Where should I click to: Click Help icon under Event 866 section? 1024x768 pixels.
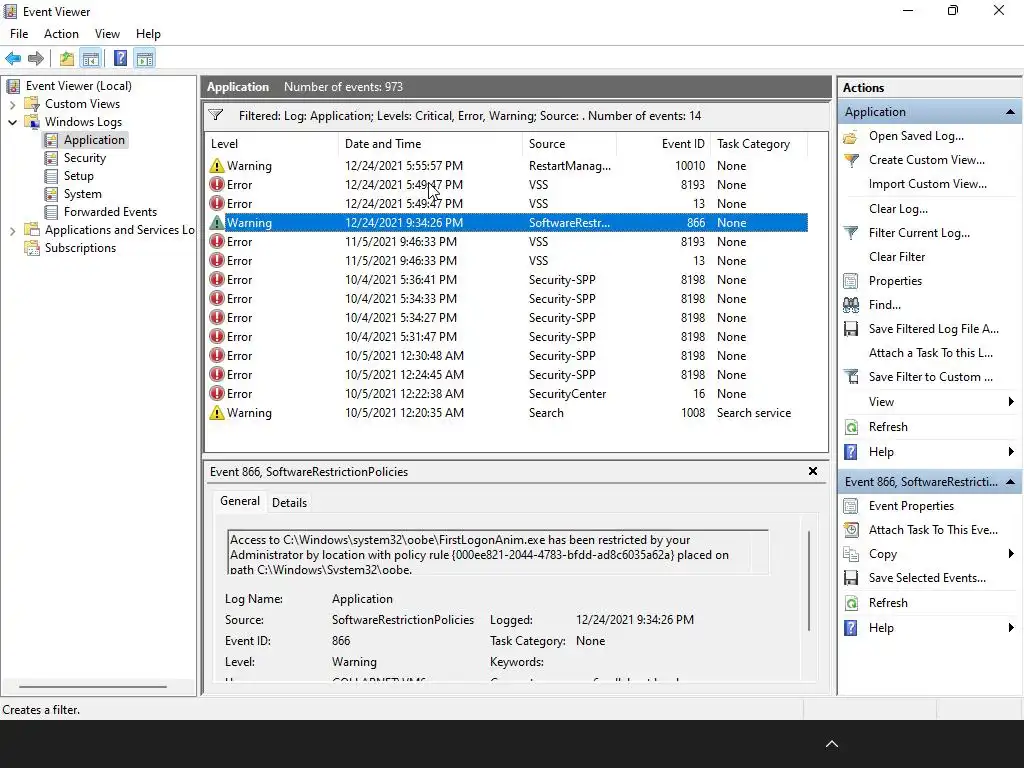tap(850, 628)
